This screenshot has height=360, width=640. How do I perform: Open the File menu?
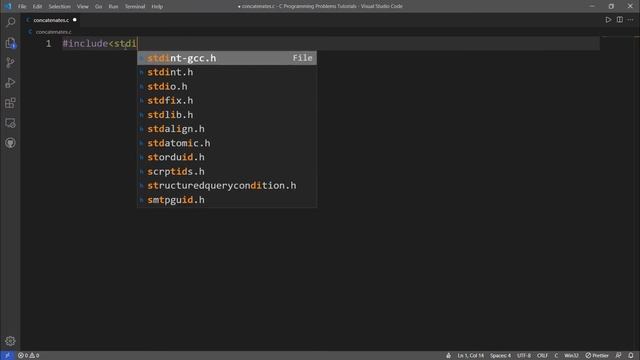click(22, 7)
